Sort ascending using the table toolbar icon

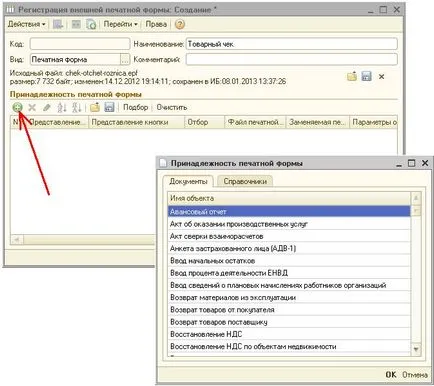(x=62, y=107)
